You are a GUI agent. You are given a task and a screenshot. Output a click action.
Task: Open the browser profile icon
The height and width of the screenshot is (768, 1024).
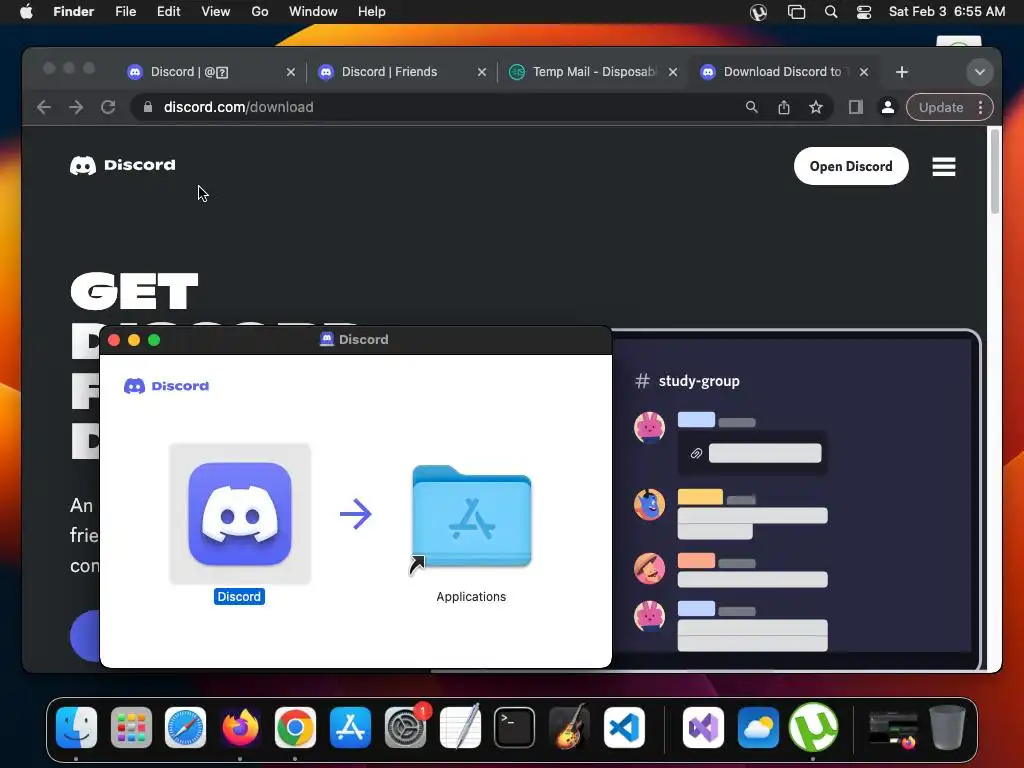(x=888, y=107)
